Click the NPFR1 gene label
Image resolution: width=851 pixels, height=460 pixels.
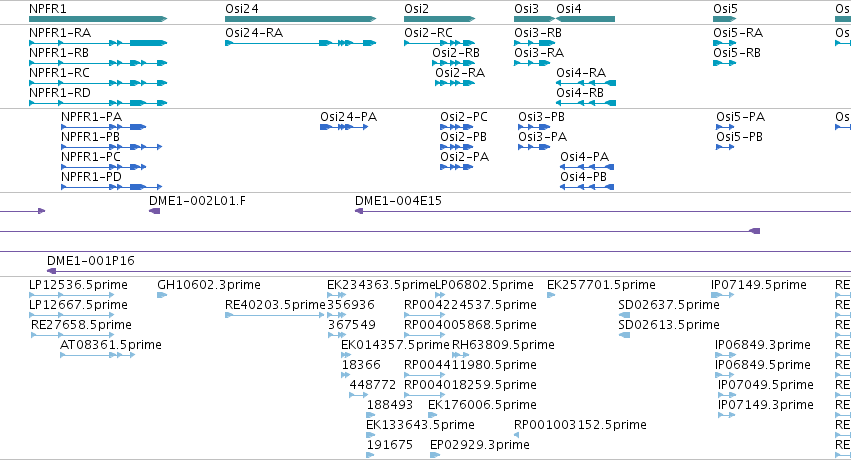tap(48, 9)
